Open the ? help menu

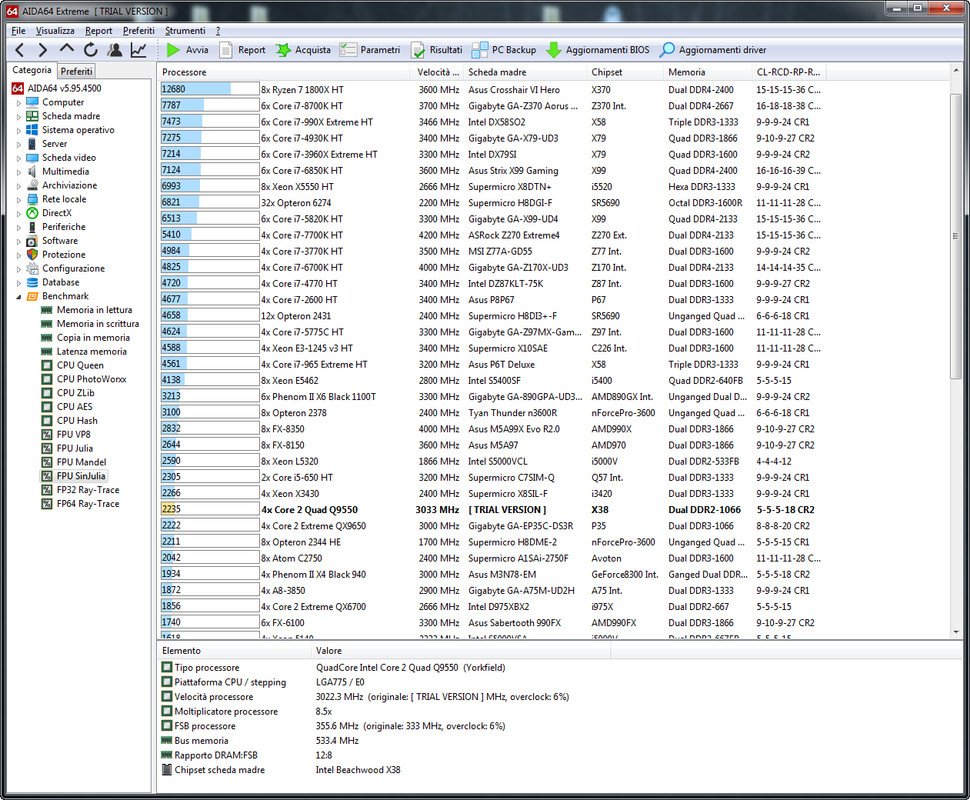(x=218, y=31)
